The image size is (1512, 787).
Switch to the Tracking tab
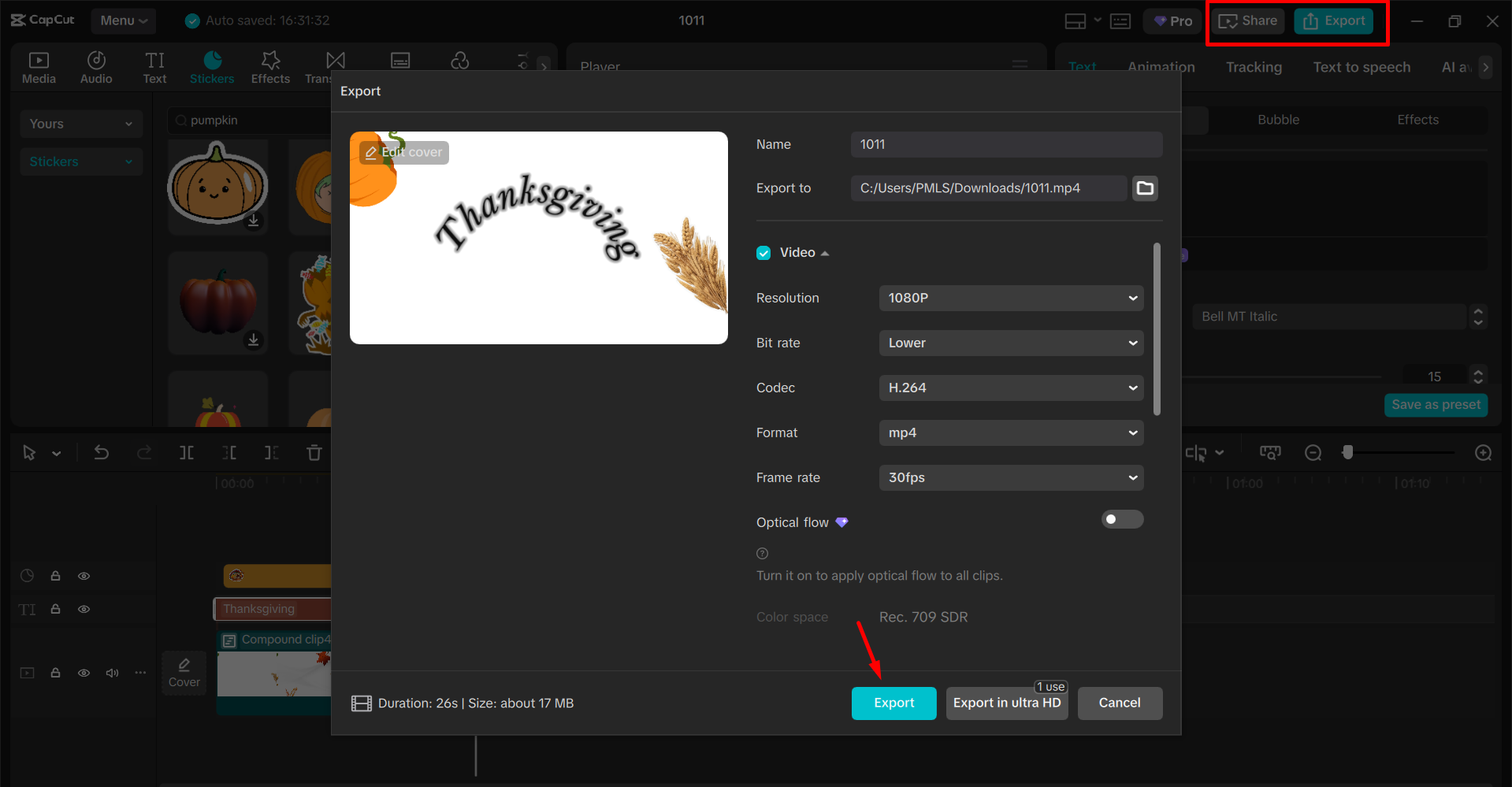(1253, 67)
